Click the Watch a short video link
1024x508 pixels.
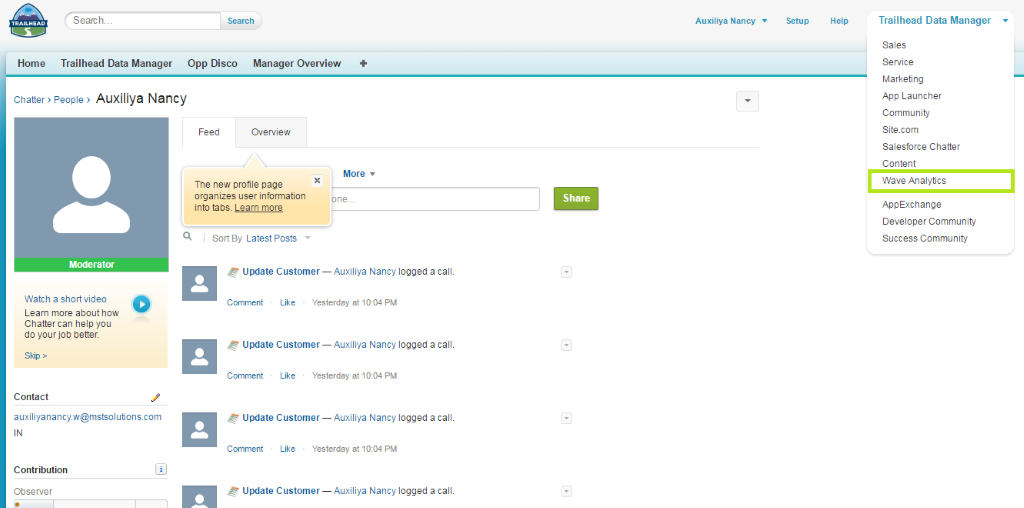coord(65,299)
